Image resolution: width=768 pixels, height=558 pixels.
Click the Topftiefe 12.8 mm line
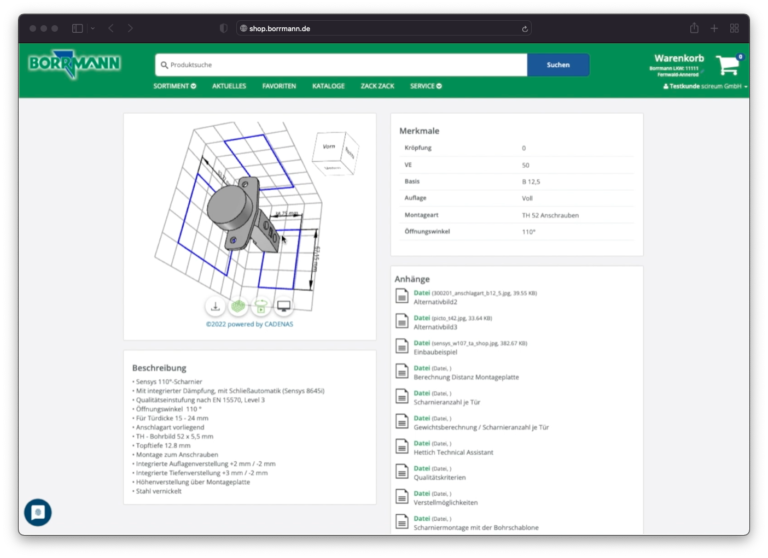161,445
